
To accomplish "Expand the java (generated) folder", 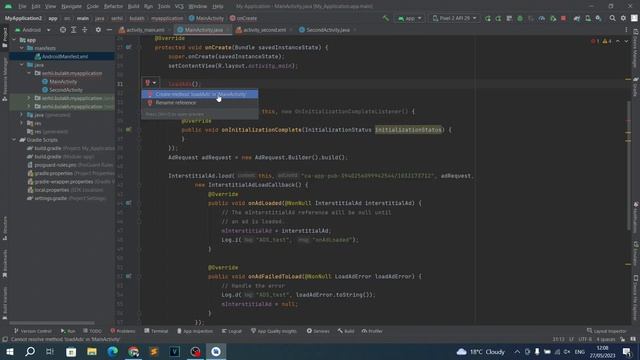I will (22, 115).
